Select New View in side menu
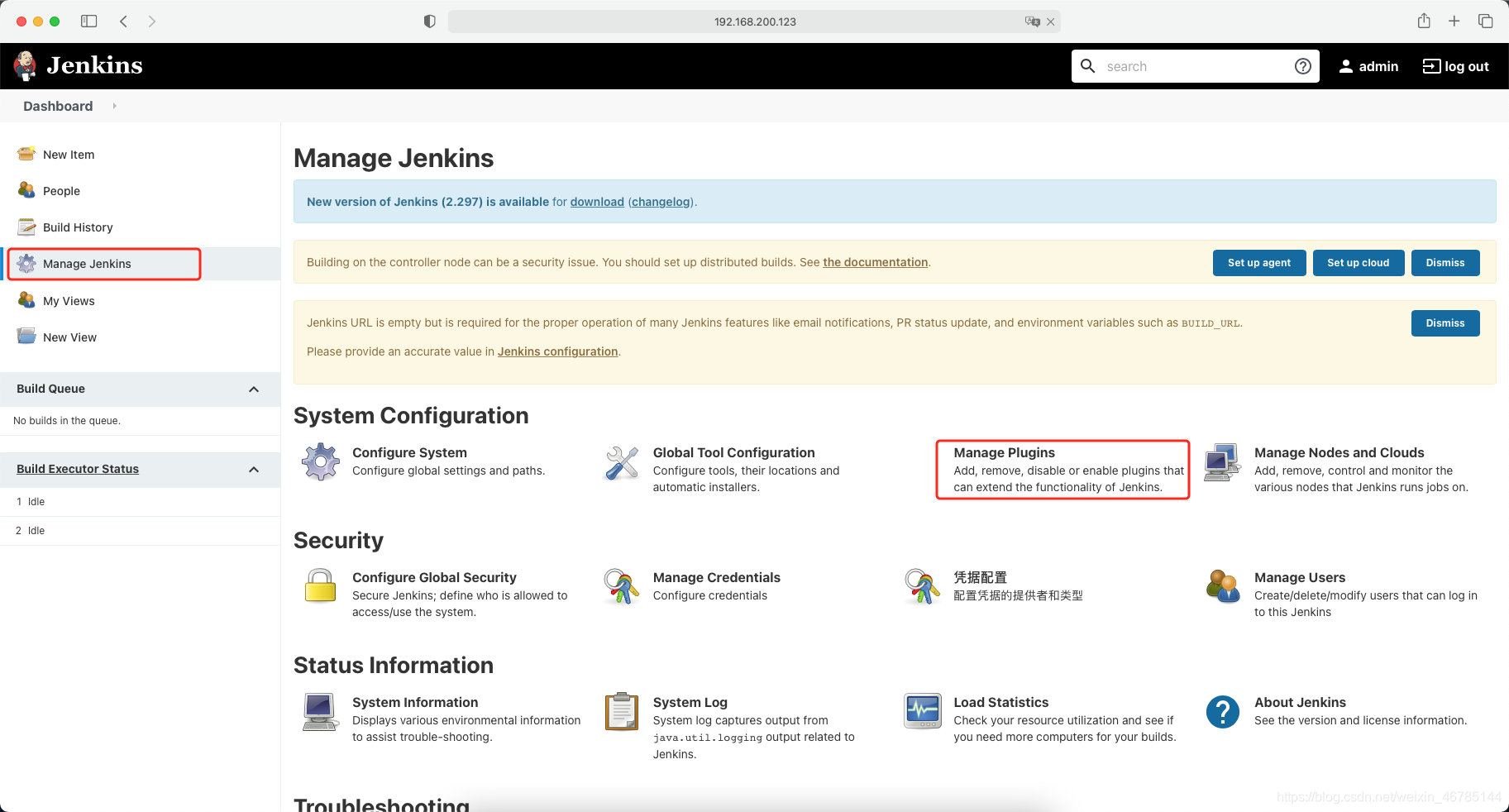The width and height of the screenshot is (1509, 812). click(x=69, y=337)
